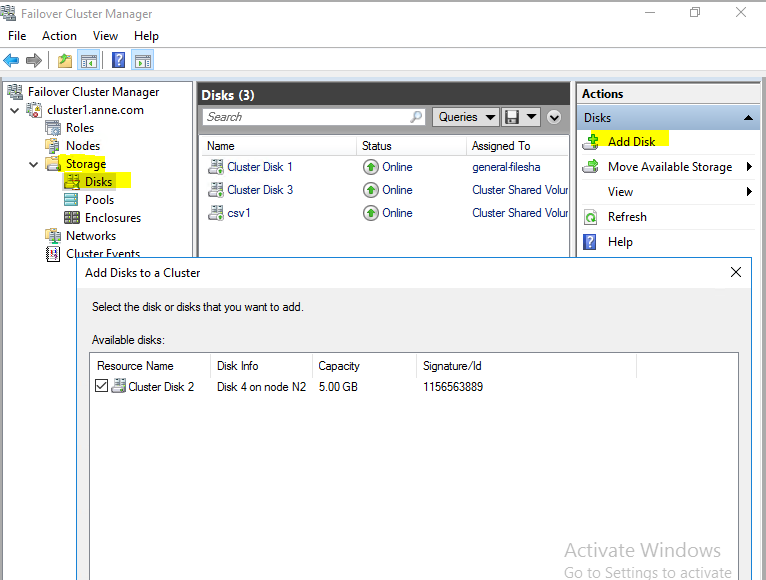Click the Help icon in Actions pane

coord(590,242)
